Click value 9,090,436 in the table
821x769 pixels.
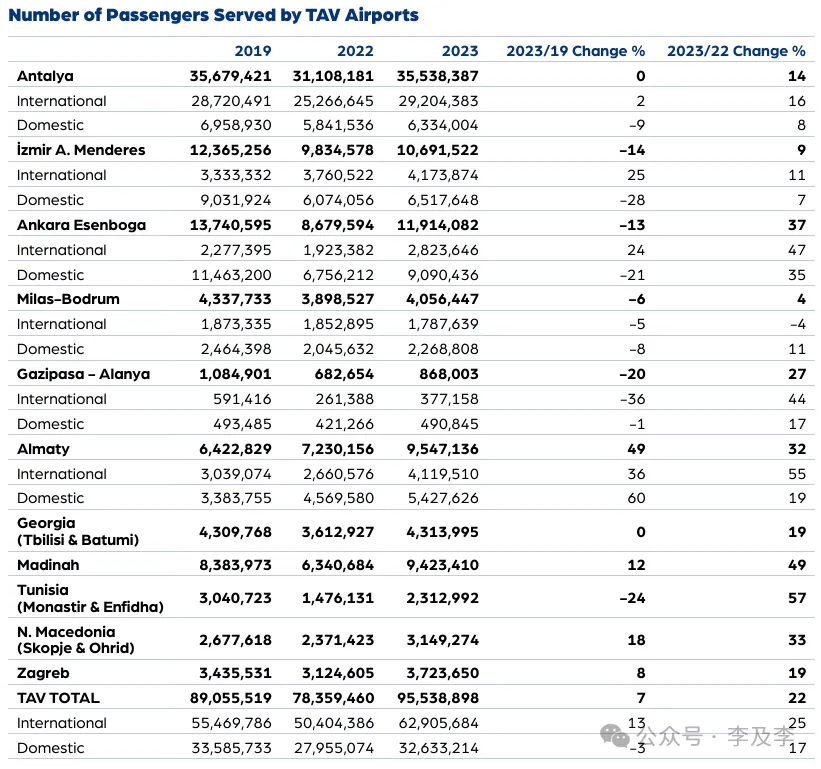(443, 275)
